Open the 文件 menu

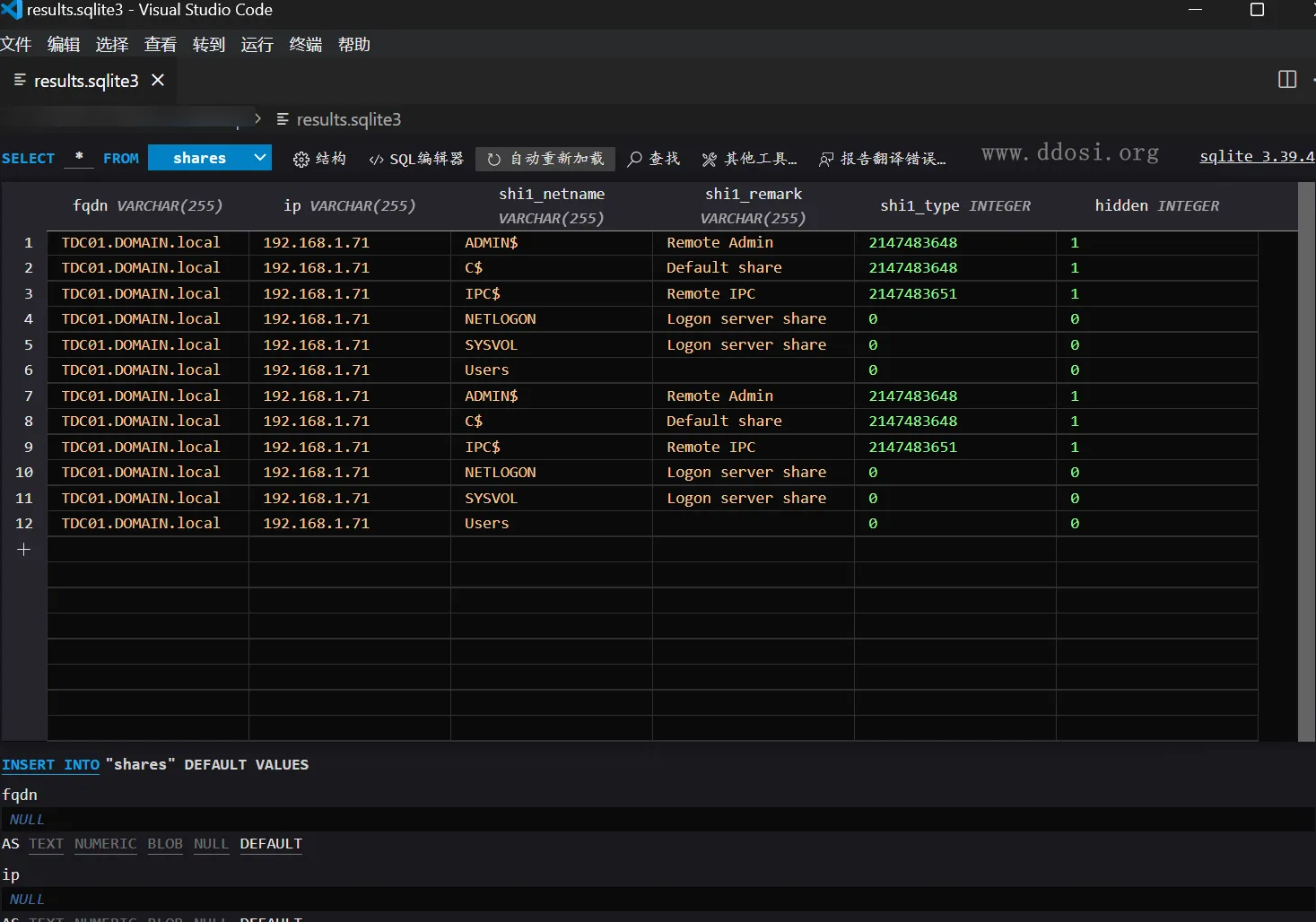[16, 44]
